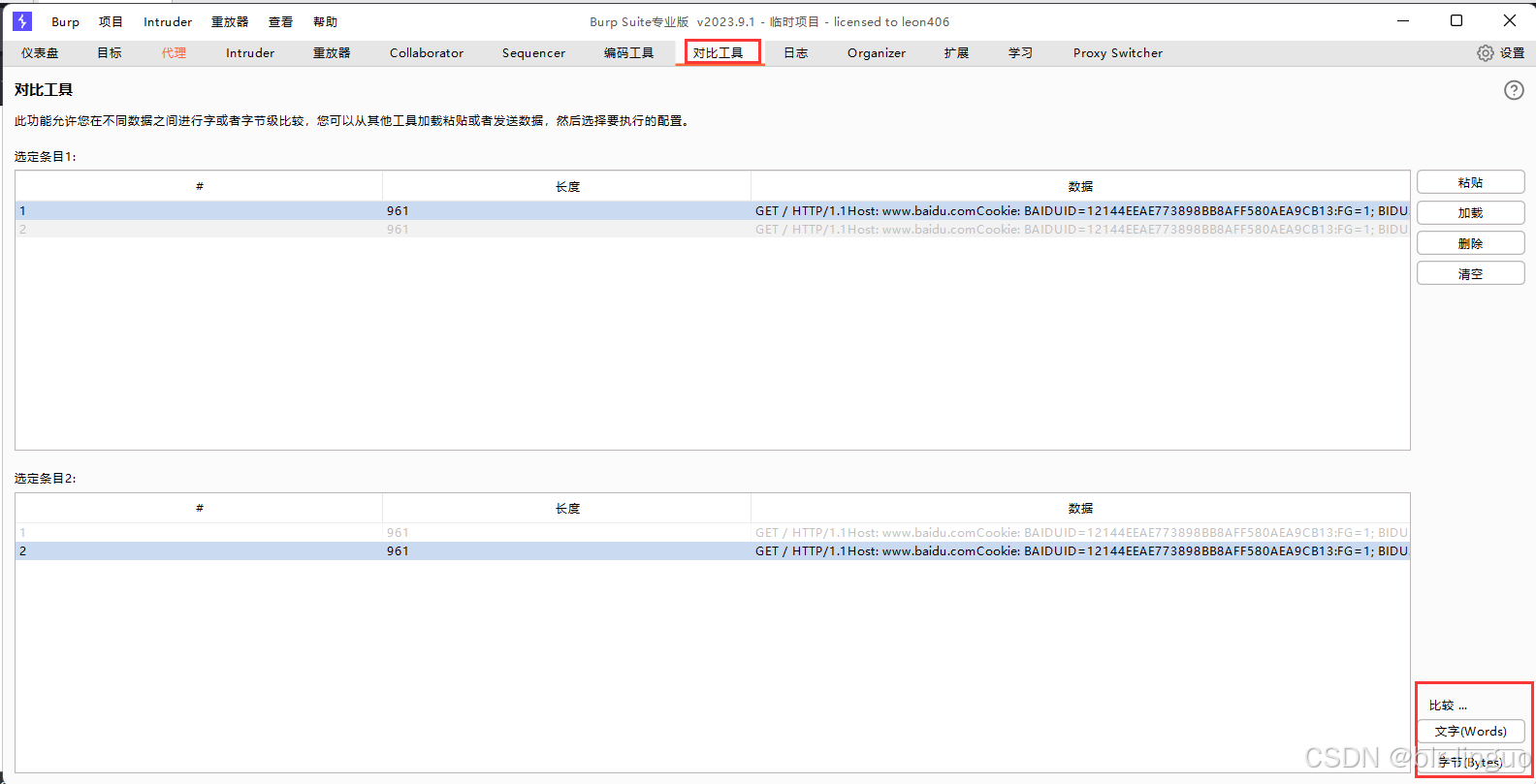Image resolution: width=1536 pixels, height=784 pixels.
Task: Switch to the 编码工具 tab
Action: click(628, 53)
